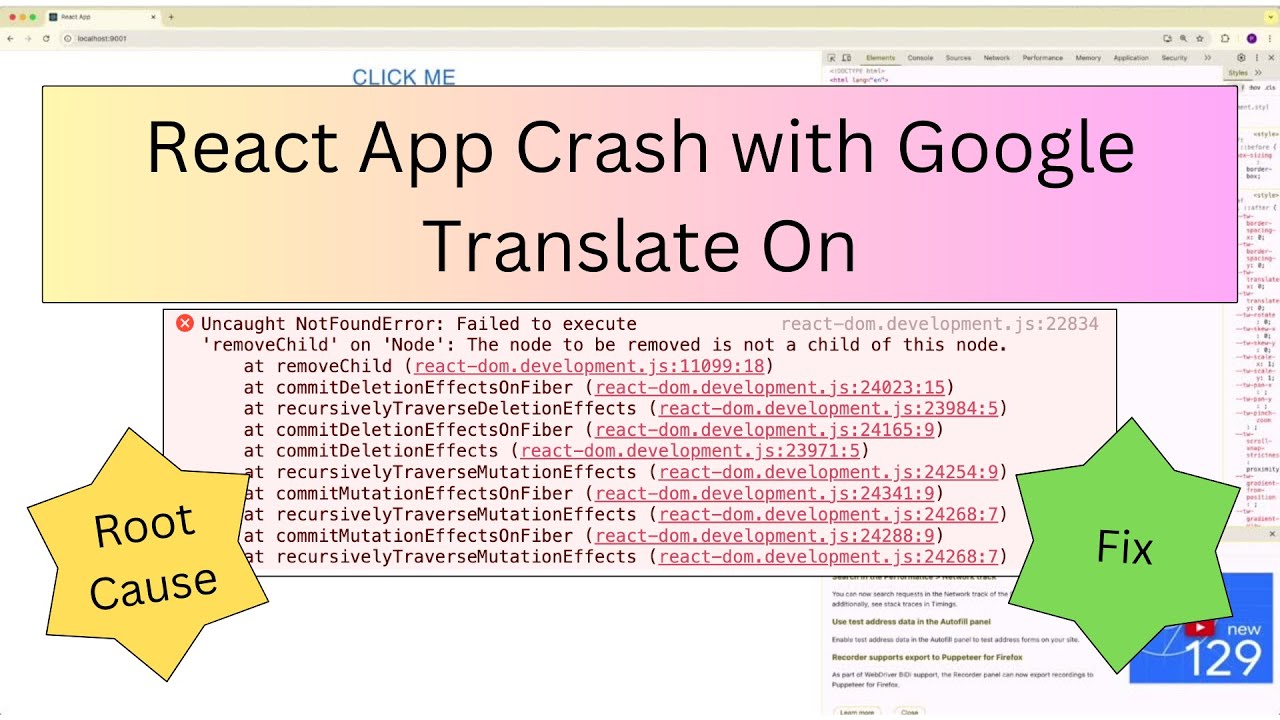Click the zoom magnifier icon in address bar
This screenshot has width=1280, height=720.
coord(1184,38)
